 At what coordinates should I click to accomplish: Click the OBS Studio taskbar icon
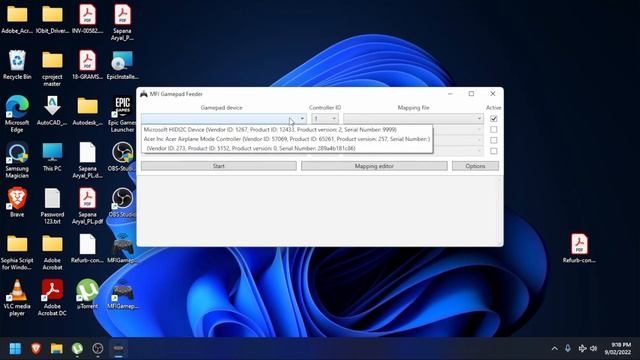point(98,348)
